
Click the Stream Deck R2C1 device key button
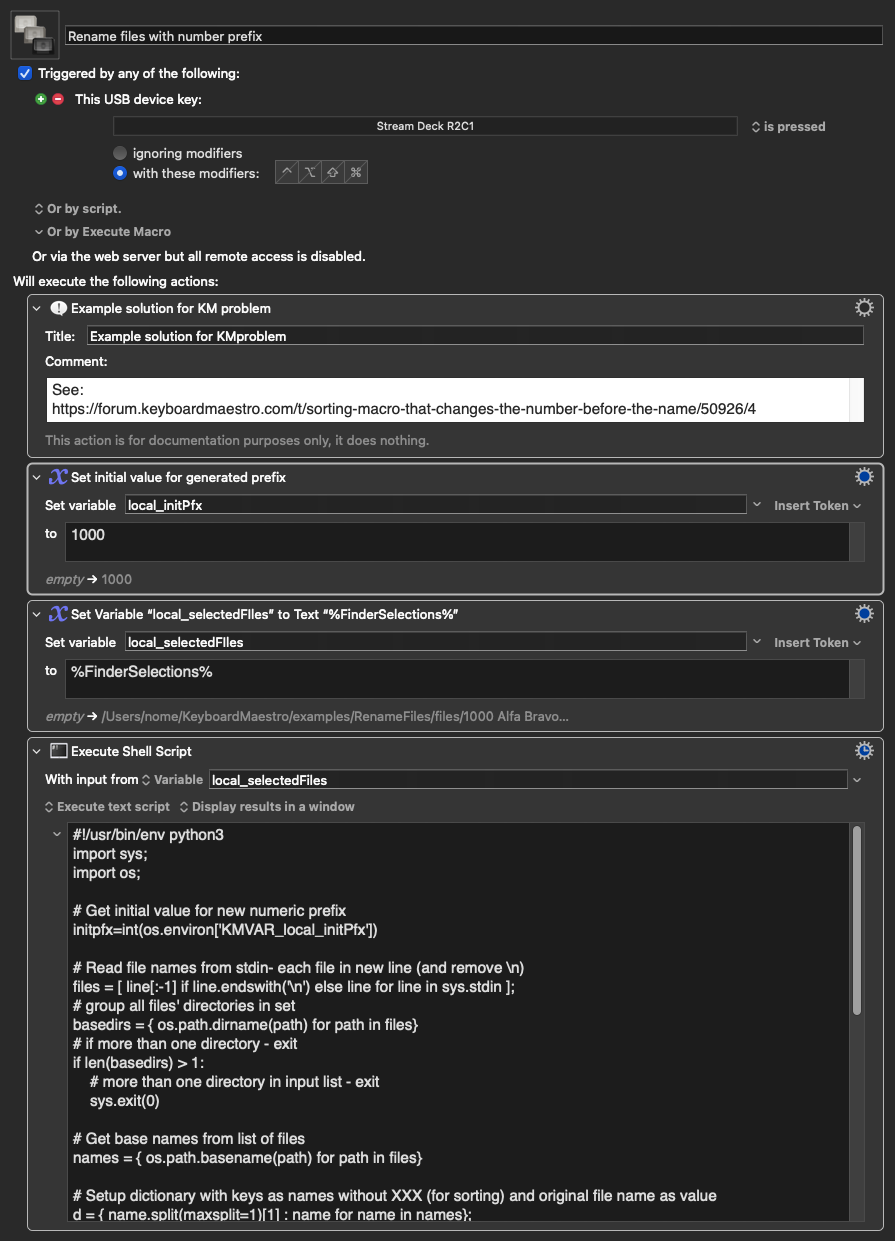(431, 127)
